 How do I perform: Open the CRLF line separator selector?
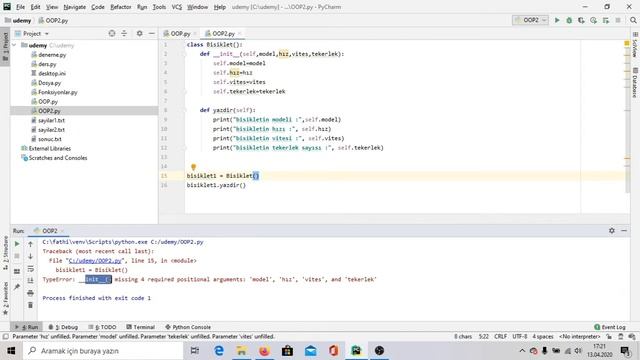500,337
